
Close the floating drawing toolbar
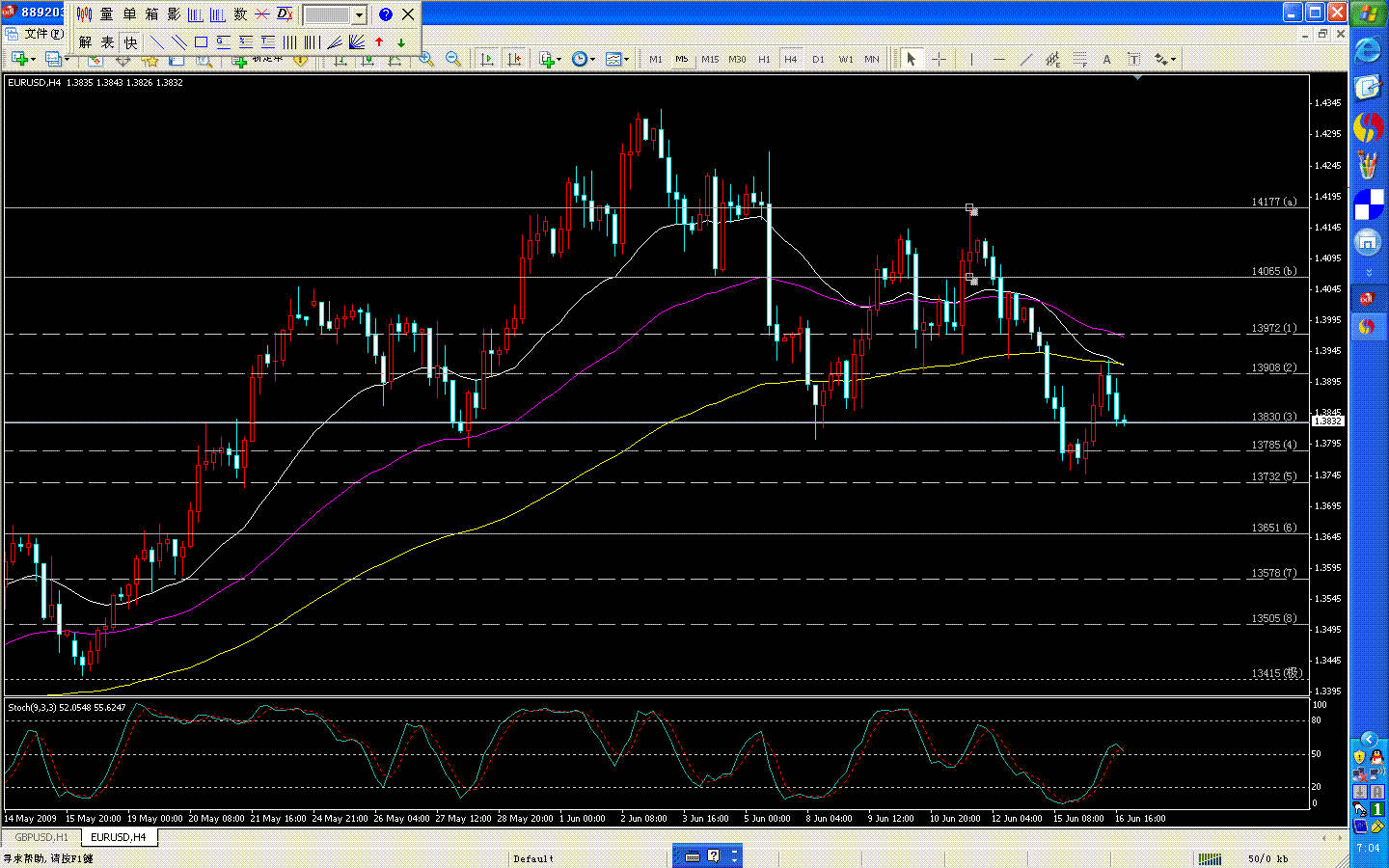(408, 14)
